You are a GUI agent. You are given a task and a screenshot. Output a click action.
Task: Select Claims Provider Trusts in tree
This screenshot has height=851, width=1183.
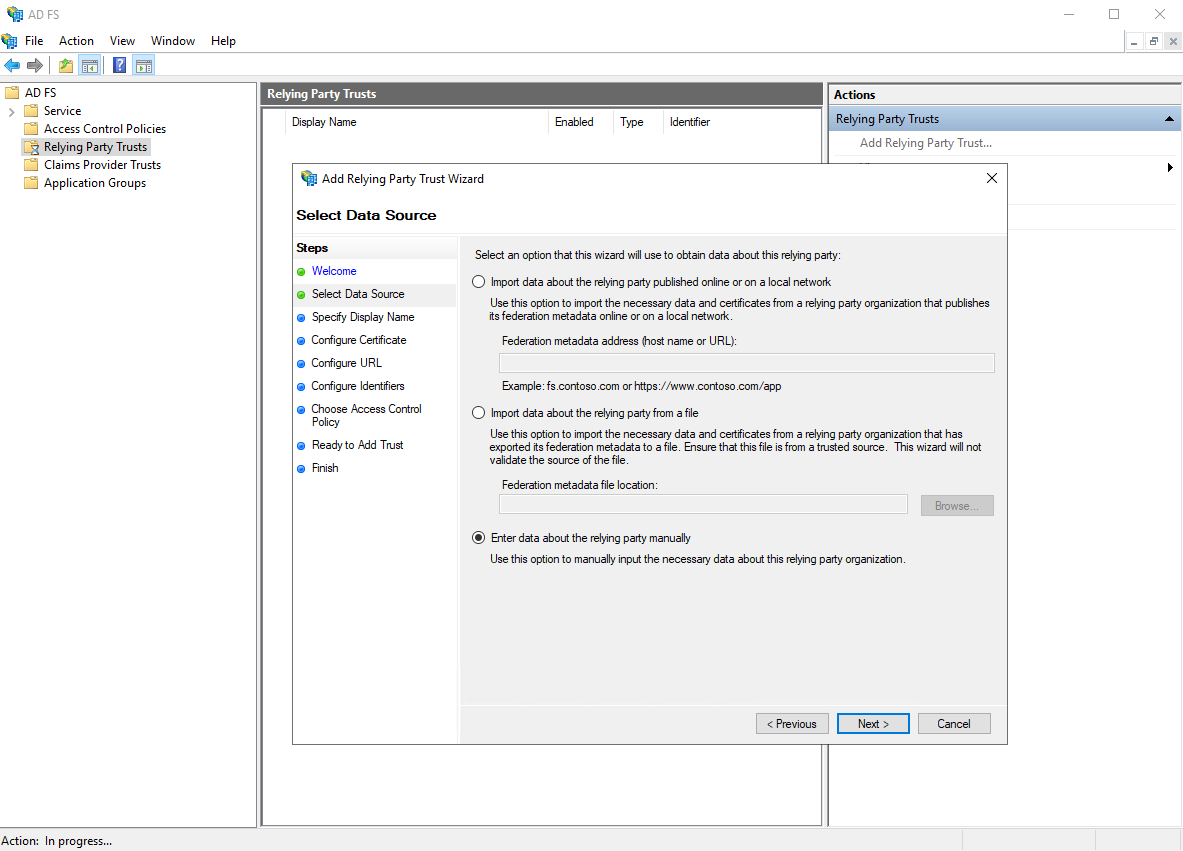[x=102, y=165]
